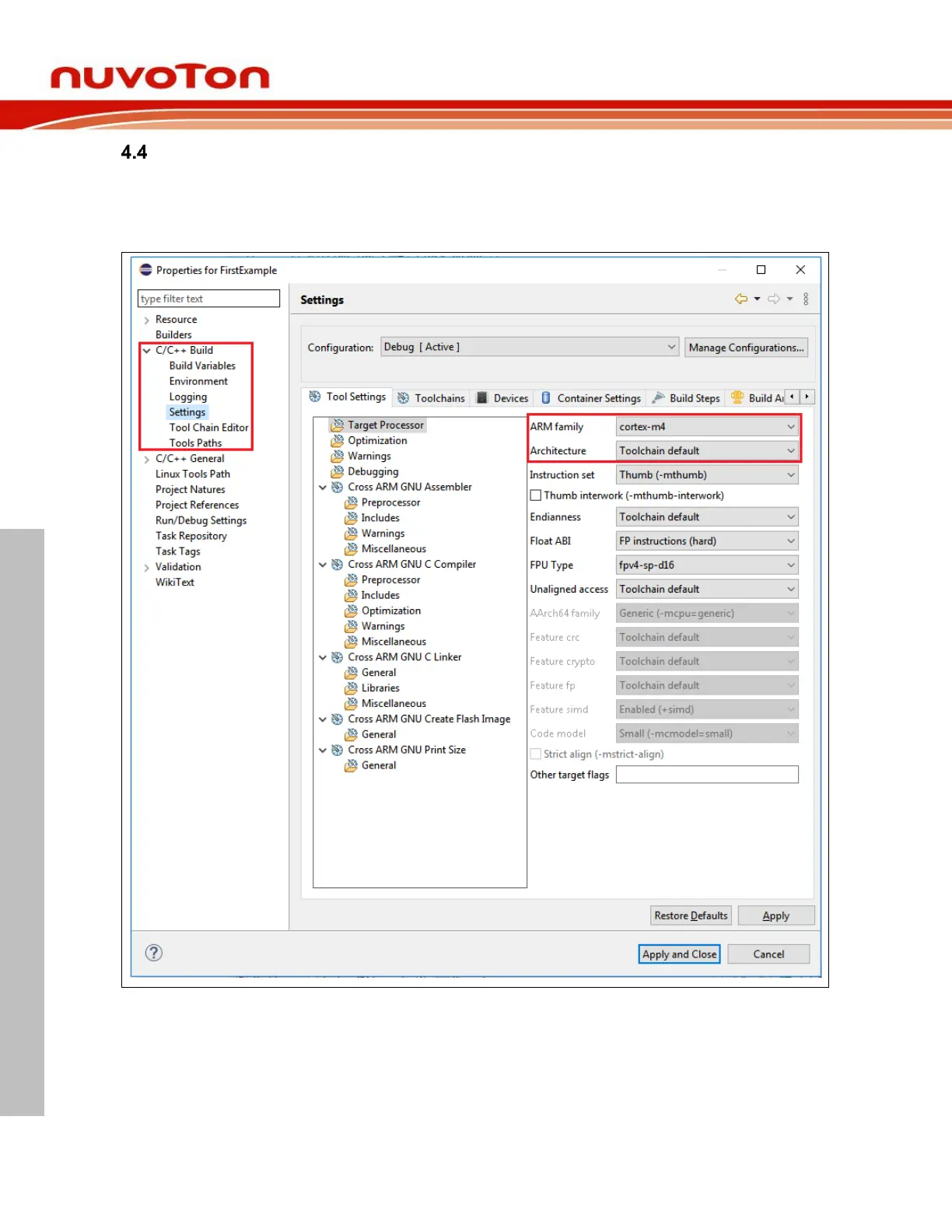Expand the Resource tree node
This screenshot has height=1232, width=952.
(x=146, y=320)
